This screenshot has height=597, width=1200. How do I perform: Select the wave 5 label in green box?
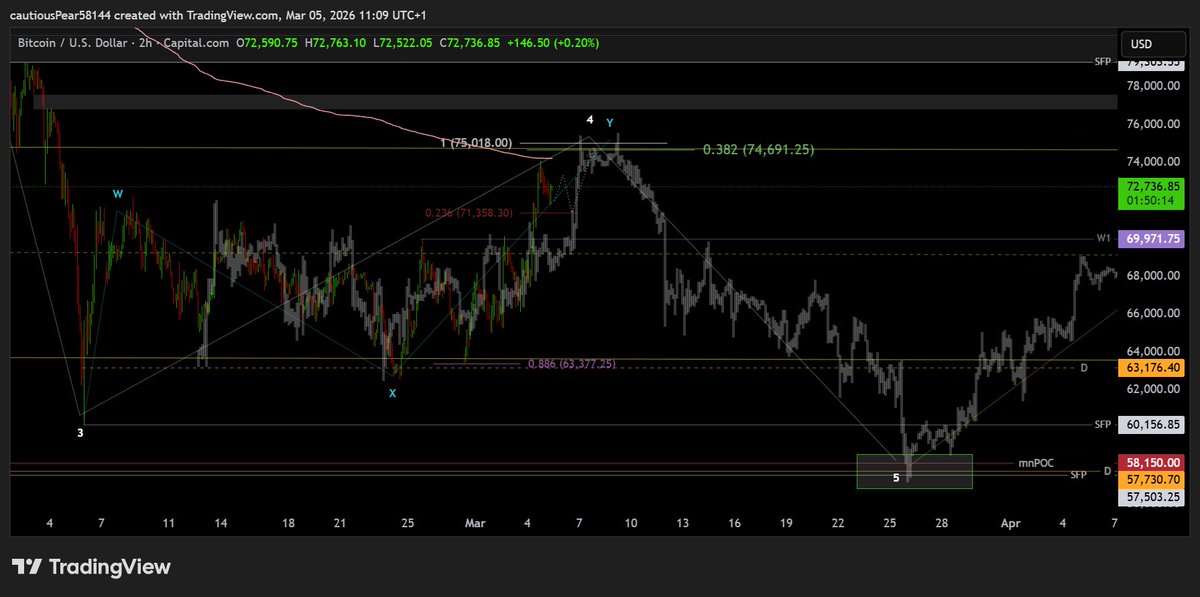(896, 478)
